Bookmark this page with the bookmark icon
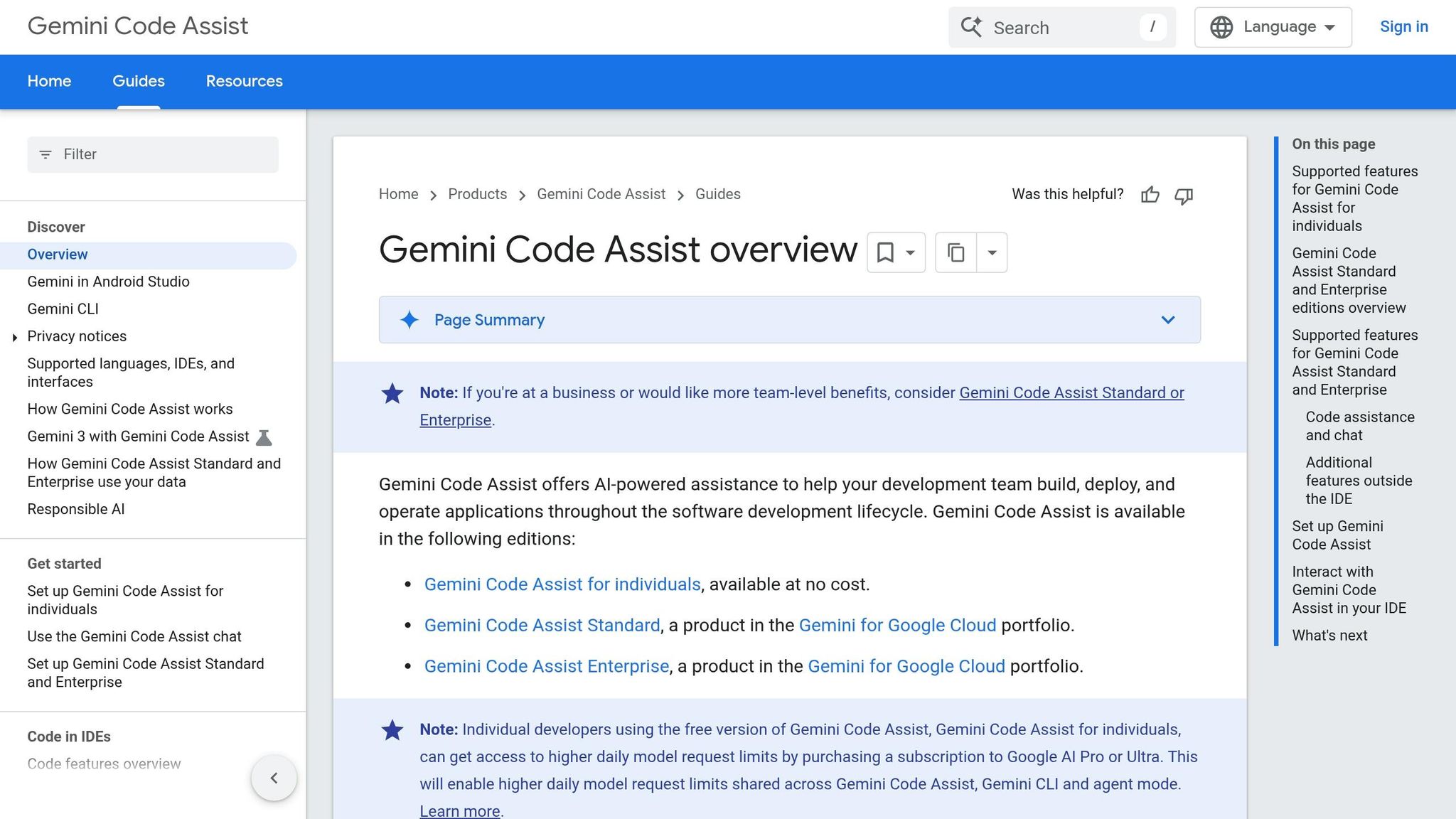1456x819 pixels. coord(885,252)
